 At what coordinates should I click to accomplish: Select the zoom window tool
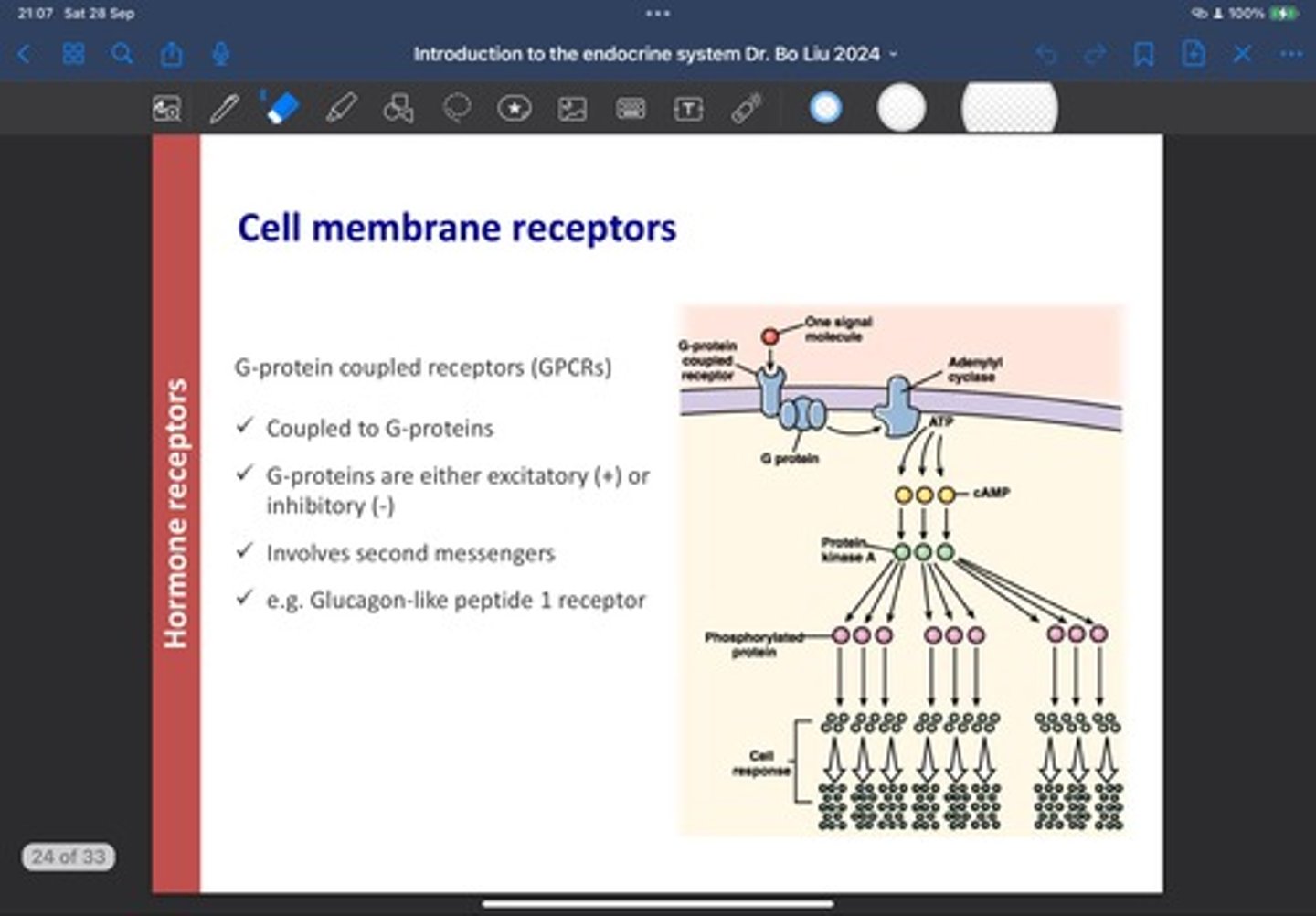pyautogui.click(x=167, y=109)
